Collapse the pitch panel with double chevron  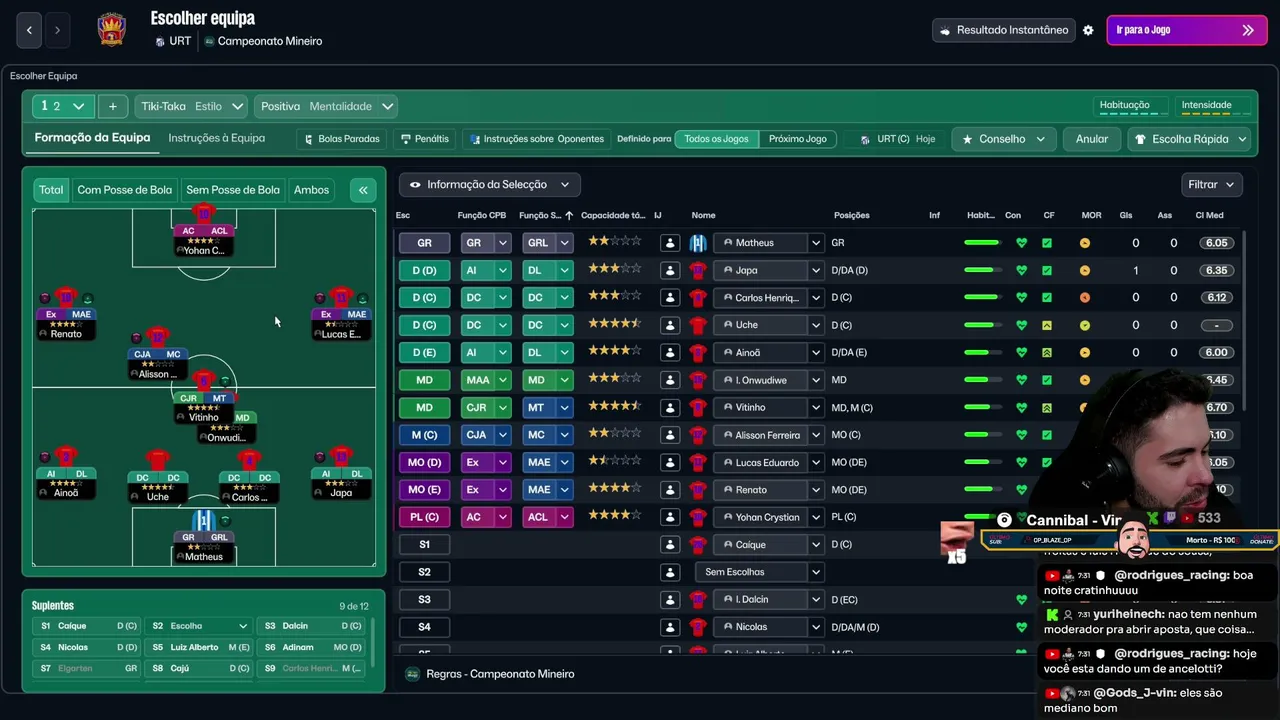(363, 190)
